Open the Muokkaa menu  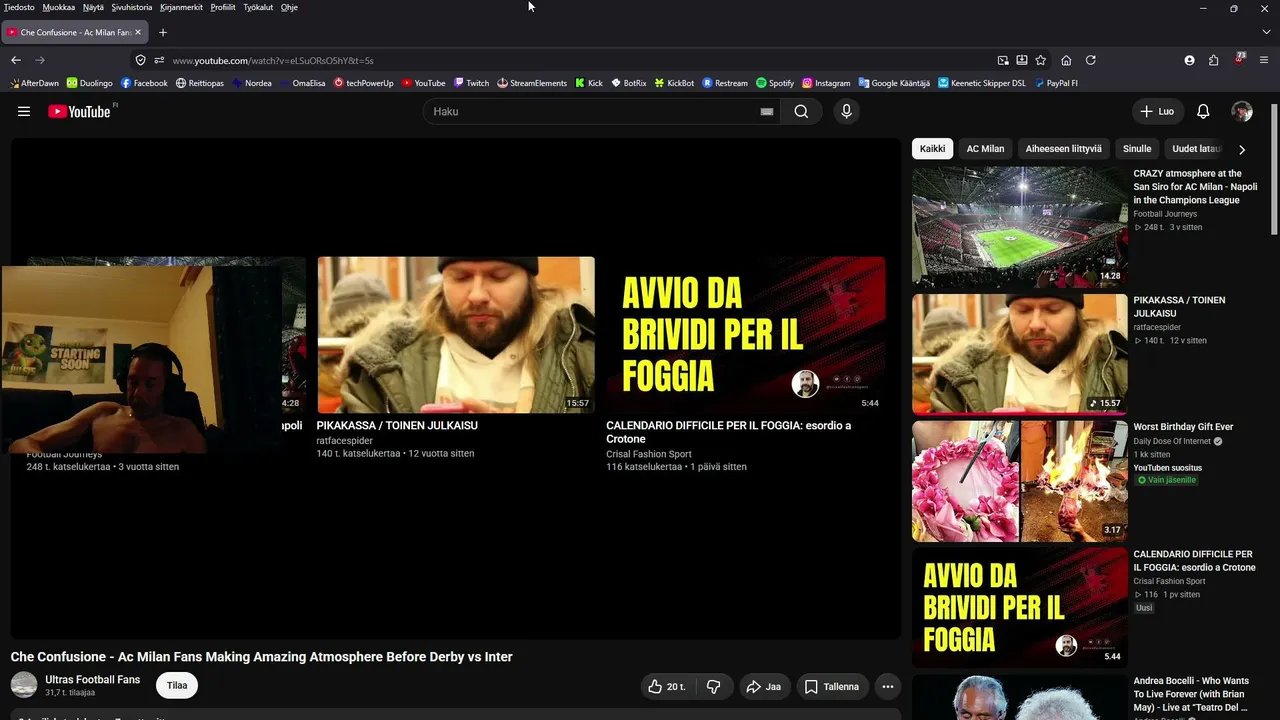59,7
